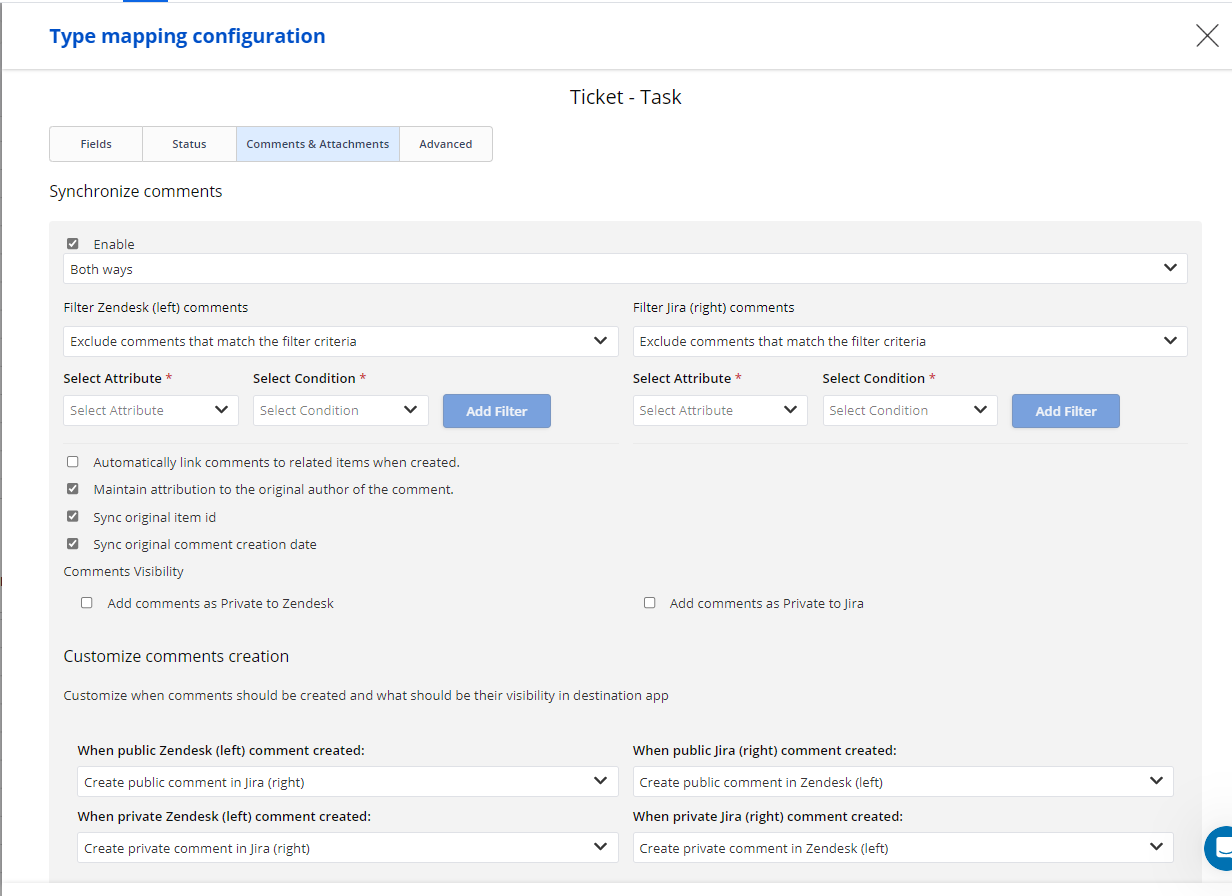Screen dimensions: 1232x896
Task: Open public Zendesk comment created dropdown
Action: pyautogui.click(x=348, y=782)
